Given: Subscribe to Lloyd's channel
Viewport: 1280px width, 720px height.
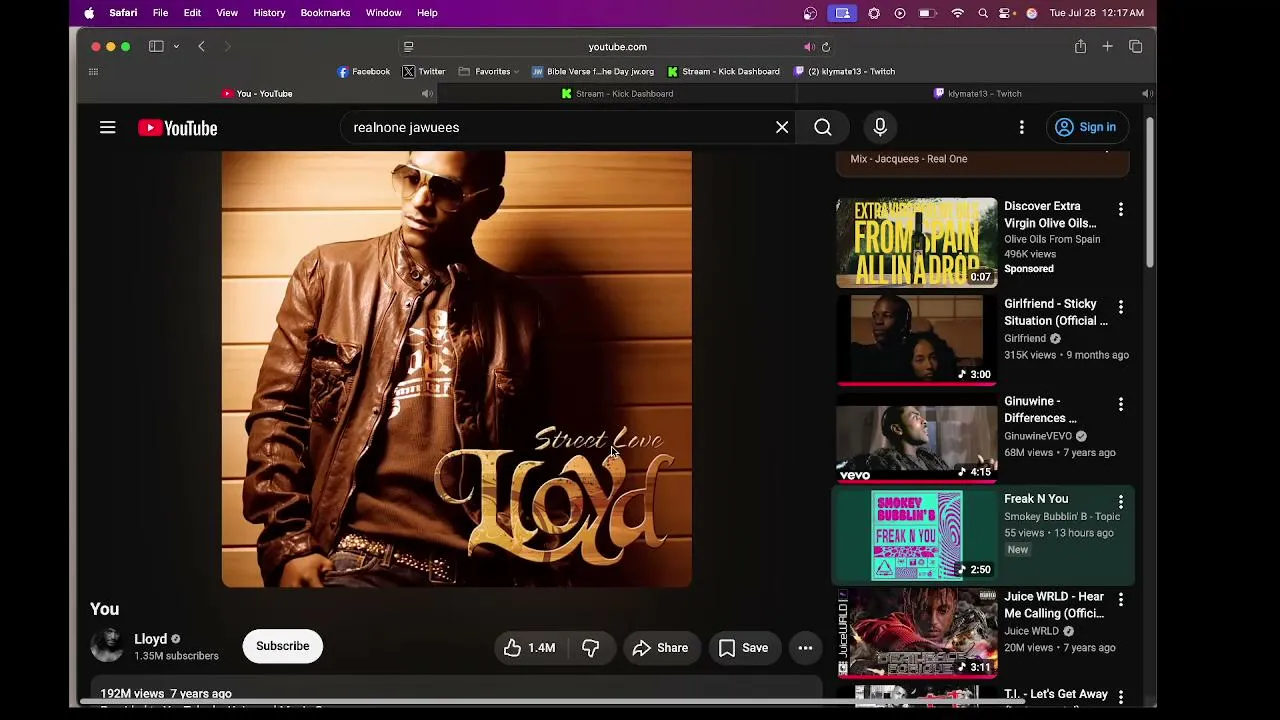Looking at the screenshot, I should tap(283, 646).
